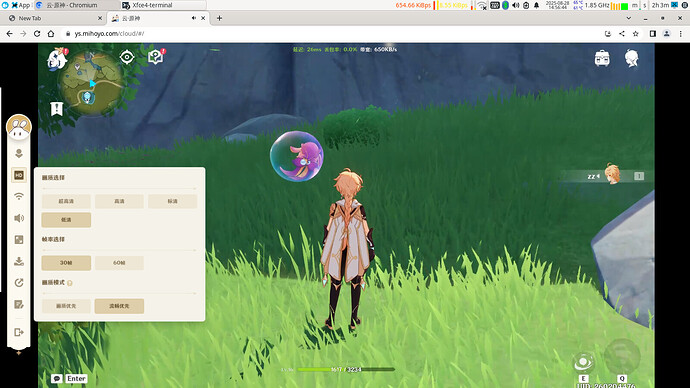Open the character profile head icon
This screenshot has height=388, width=690.
[x=631, y=58]
